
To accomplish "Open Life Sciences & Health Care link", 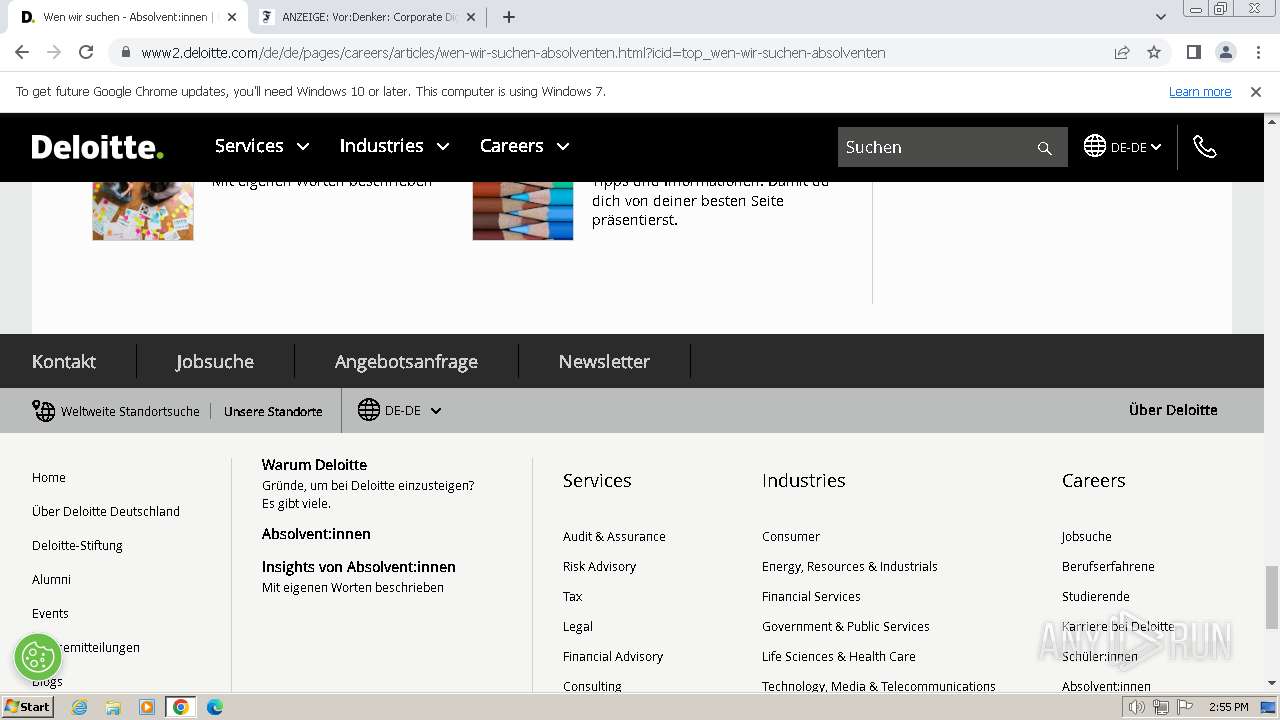I will pyautogui.click(x=839, y=656).
